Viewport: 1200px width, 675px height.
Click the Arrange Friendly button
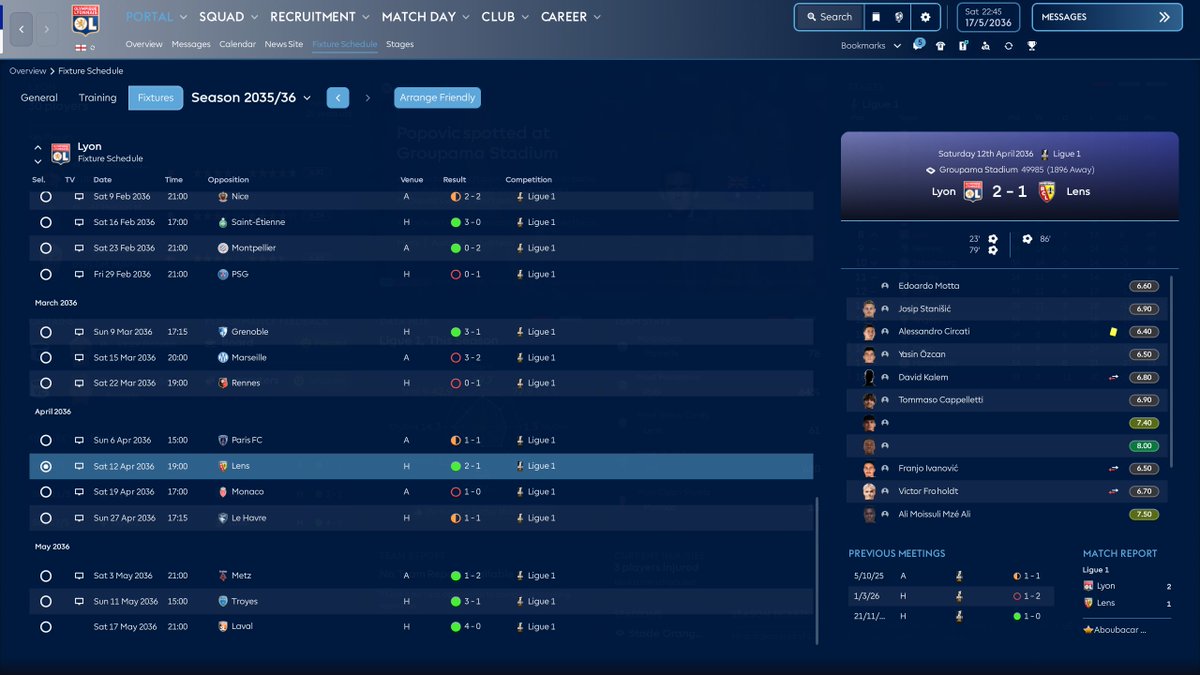(x=438, y=98)
